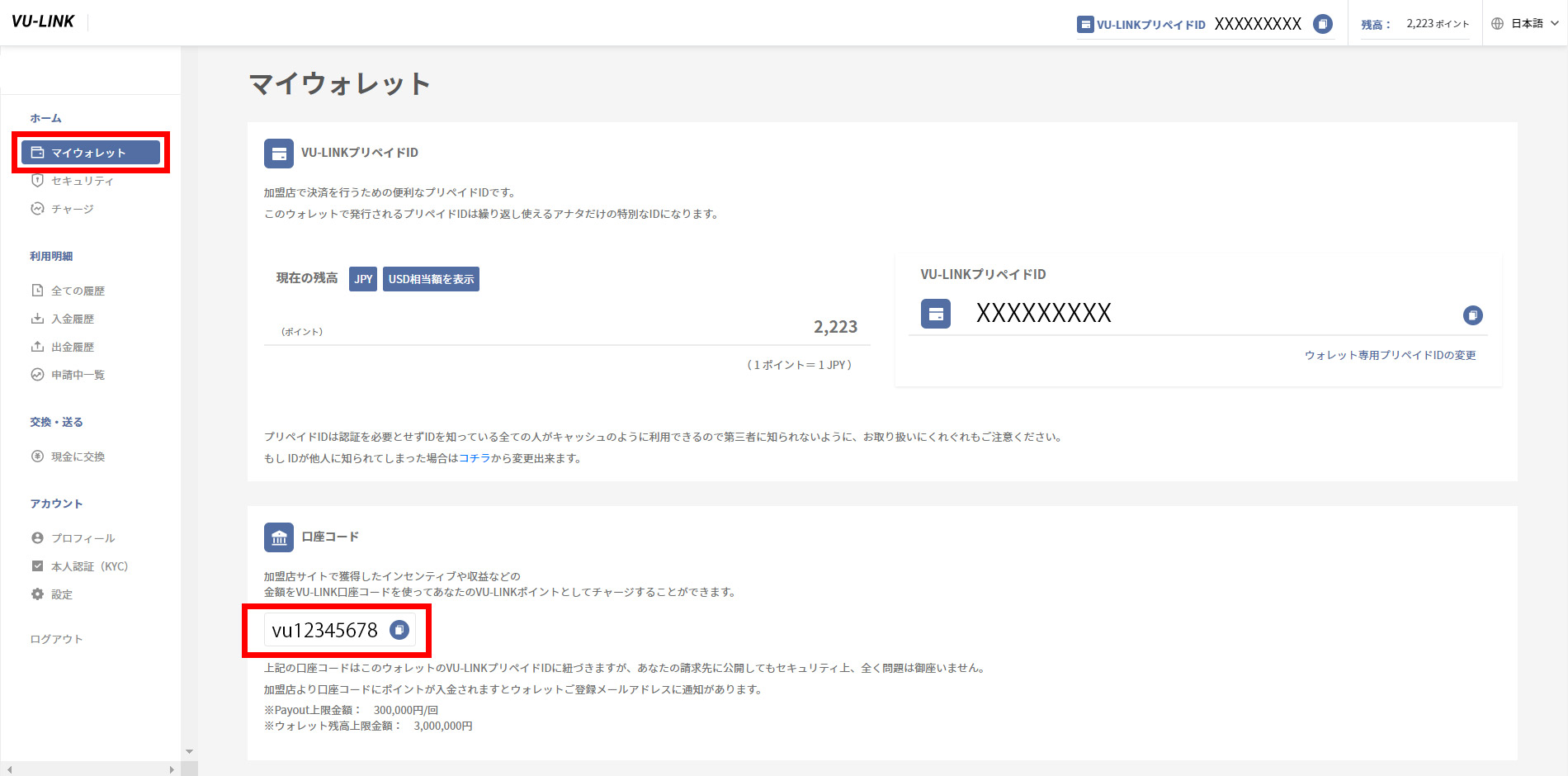
Task: Copy the account code vu12345678
Action: 399,630
